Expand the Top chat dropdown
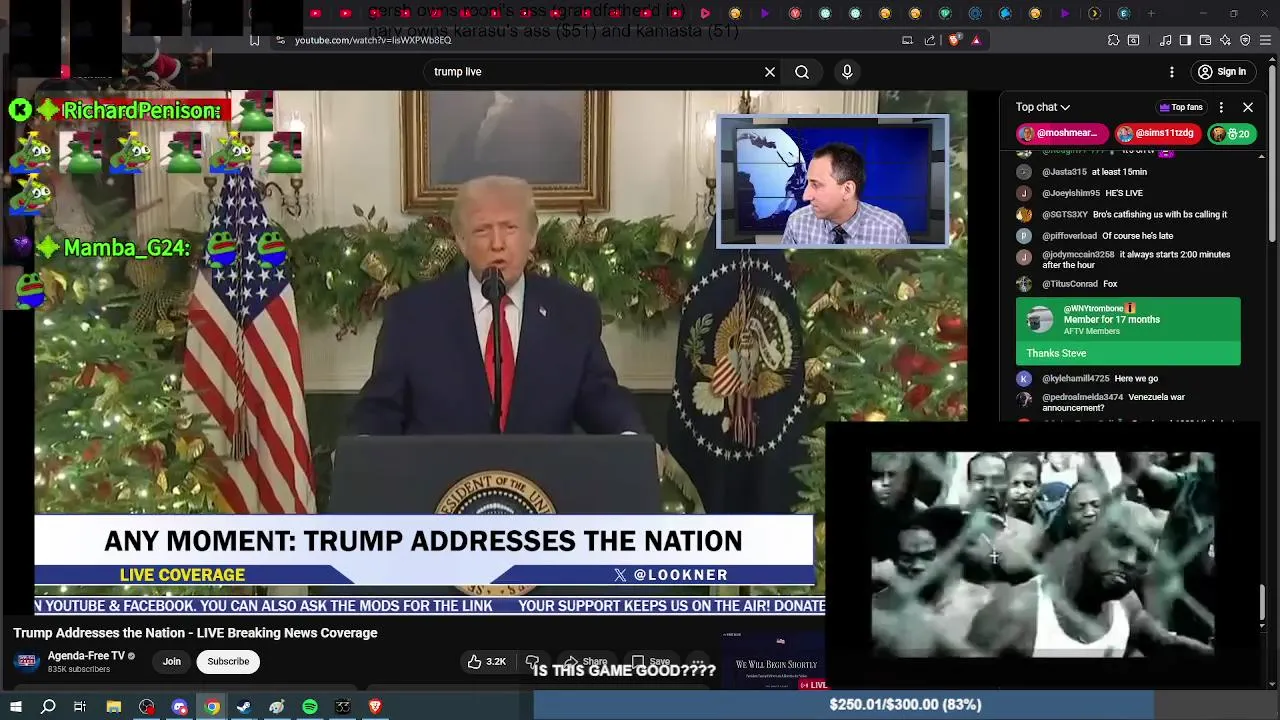The width and height of the screenshot is (1280, 720). tap(1043, 107)
